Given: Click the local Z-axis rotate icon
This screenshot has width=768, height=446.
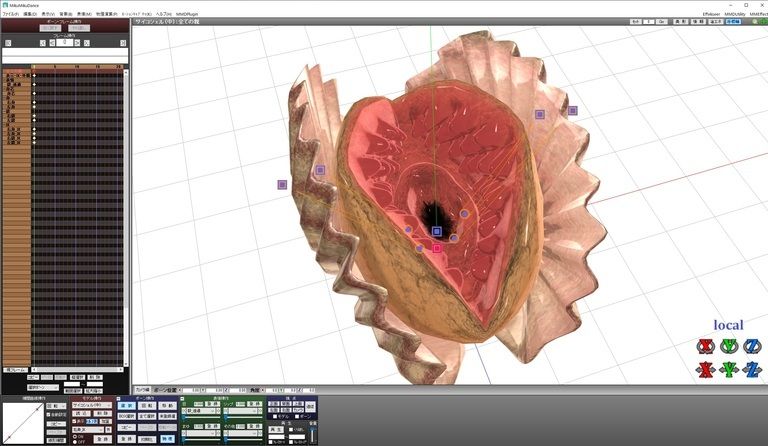Looking at the screenshot, I should (752, 346).
